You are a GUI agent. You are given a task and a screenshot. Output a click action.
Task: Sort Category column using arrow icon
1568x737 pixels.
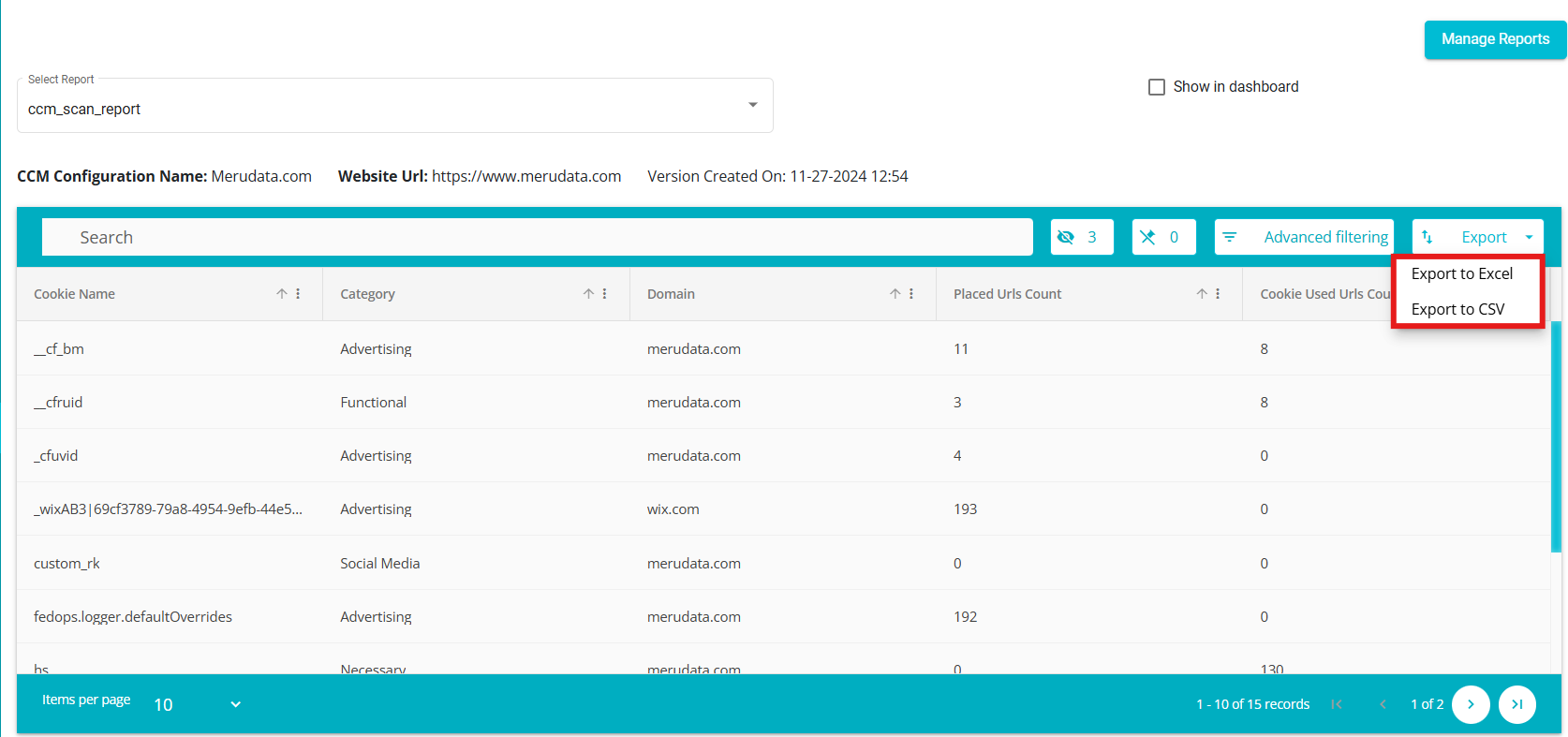[588, 294]
